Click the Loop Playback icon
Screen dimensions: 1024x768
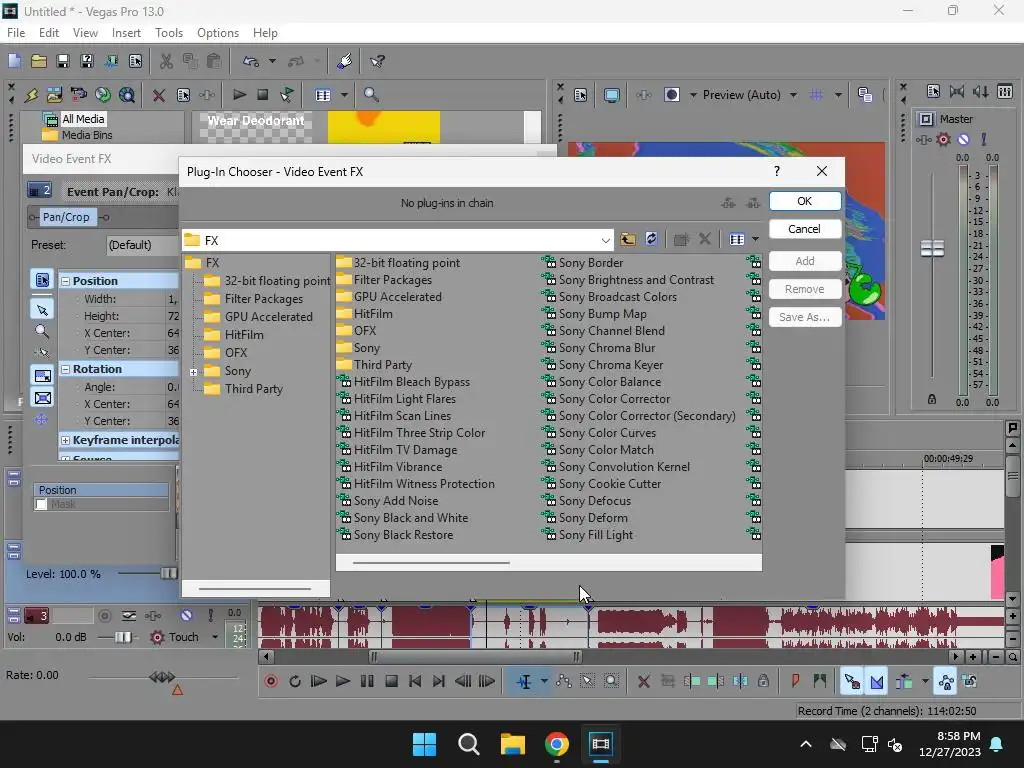tap(295, 681)
